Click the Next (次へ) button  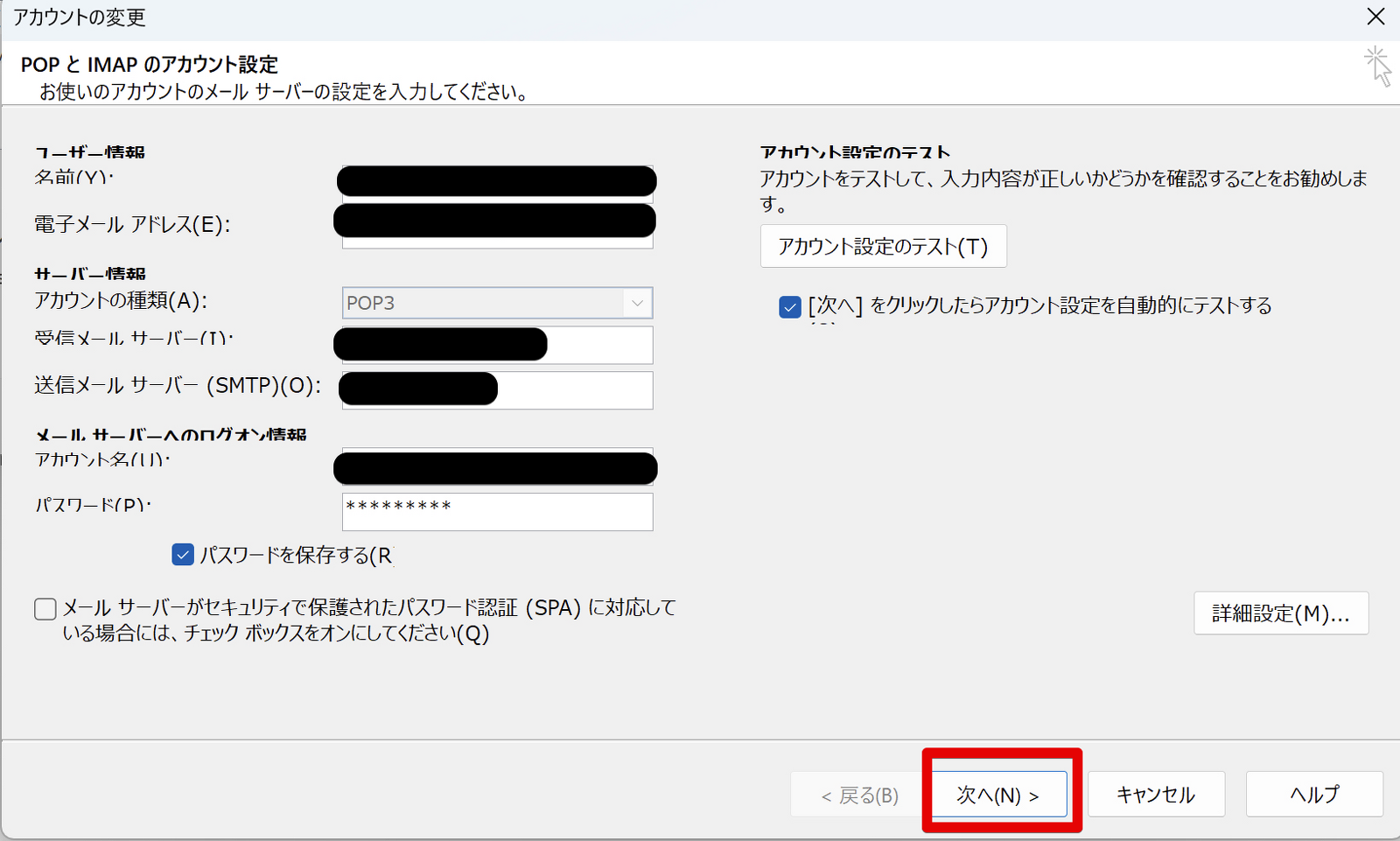point(998,794)
